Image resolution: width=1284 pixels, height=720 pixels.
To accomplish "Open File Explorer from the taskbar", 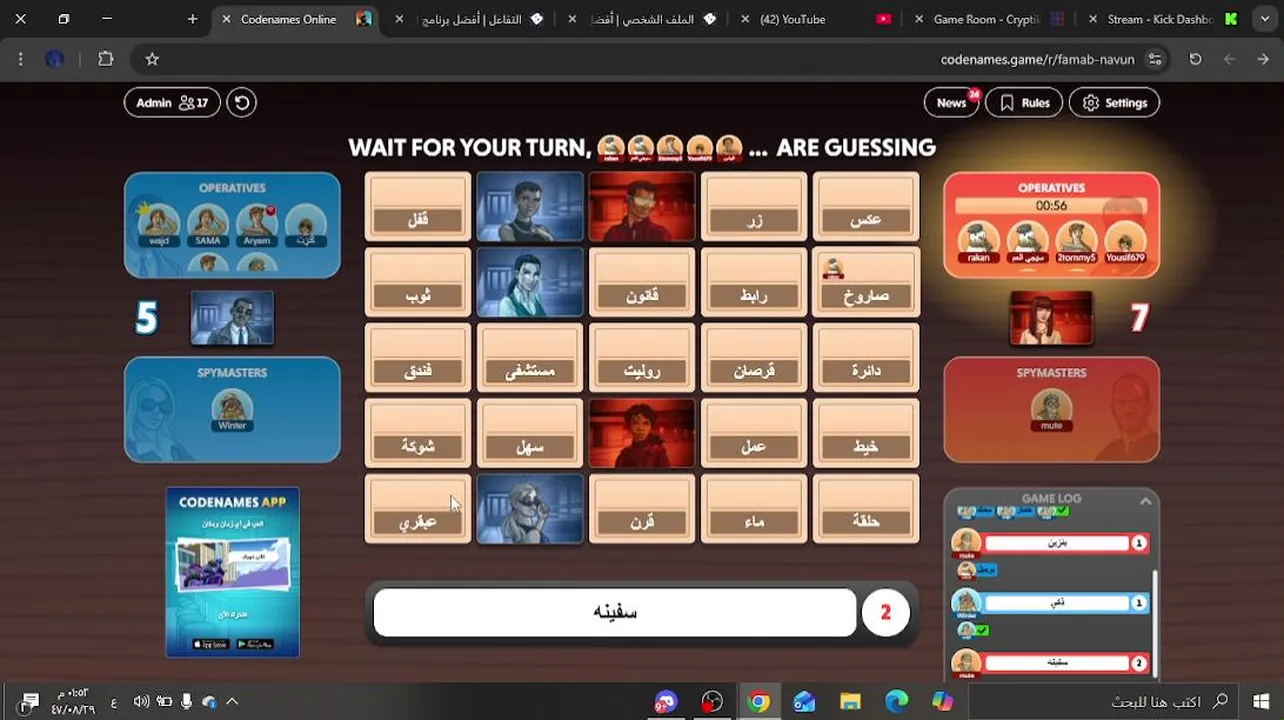I will 850,702.
